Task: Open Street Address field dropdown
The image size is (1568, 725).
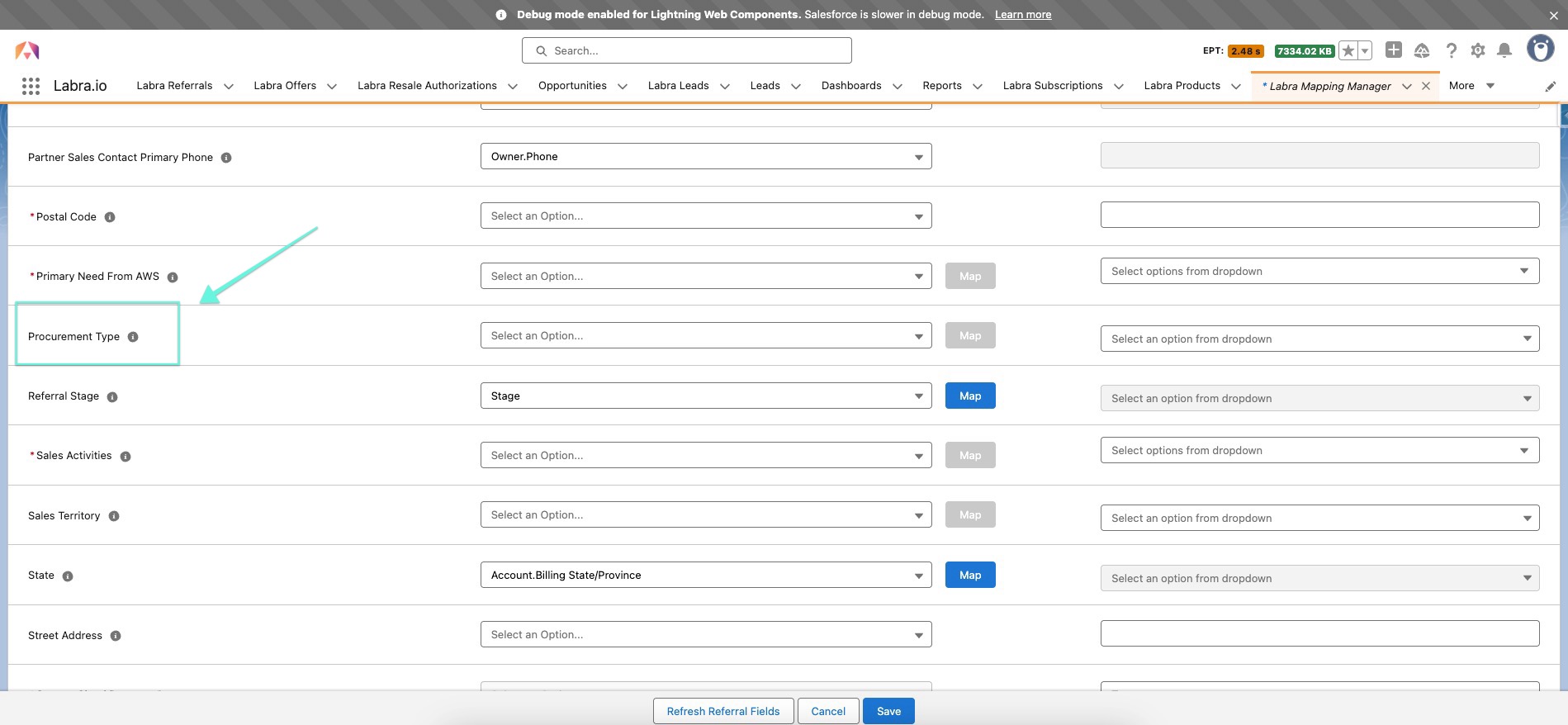Action: [706, 634]
